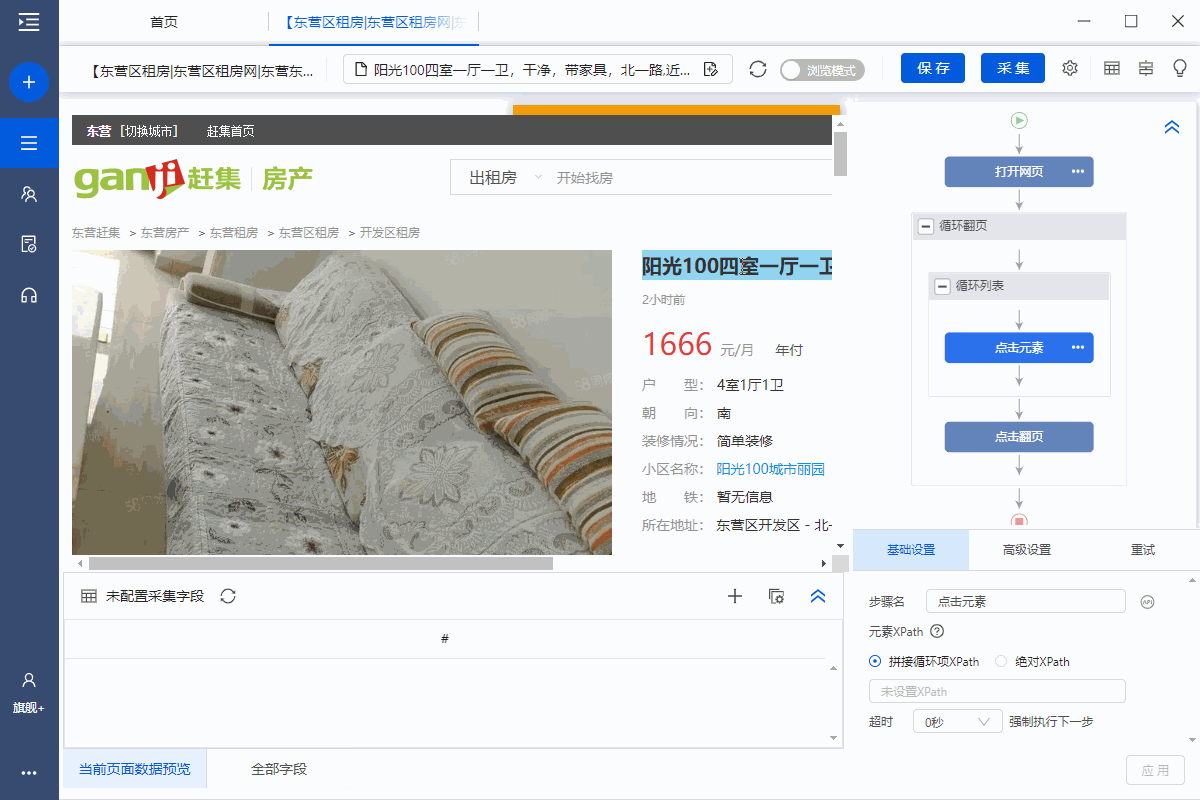Click the 阳光100城市丽园 community link
1200x800 pixels.
(x=770, y=469)
